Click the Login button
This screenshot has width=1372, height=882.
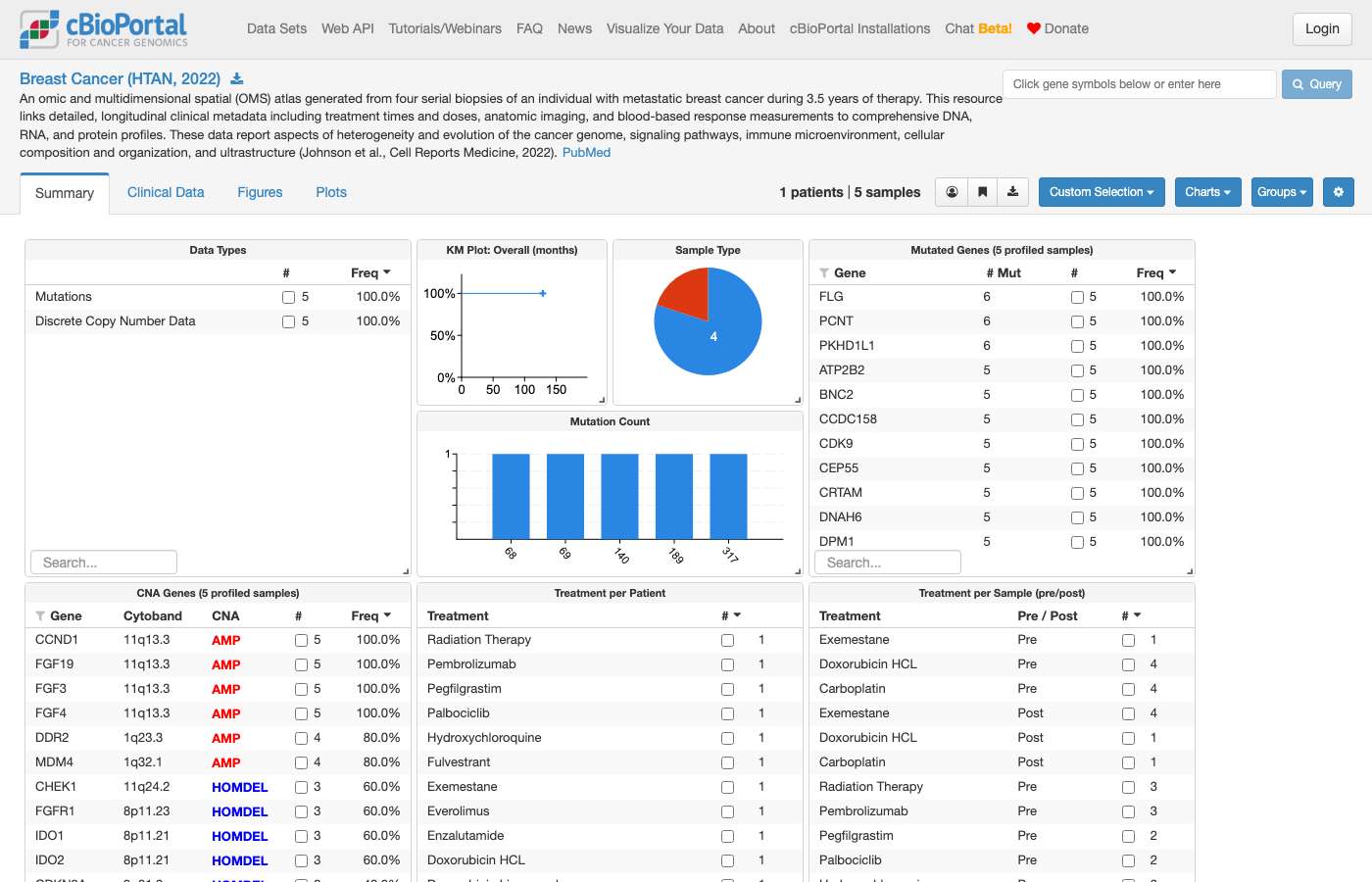click(x=1322, y=29)
